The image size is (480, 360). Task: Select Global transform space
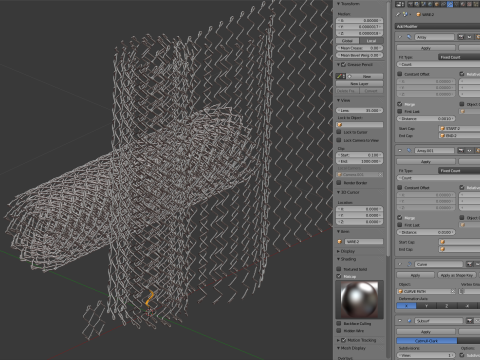coord(348,41)
